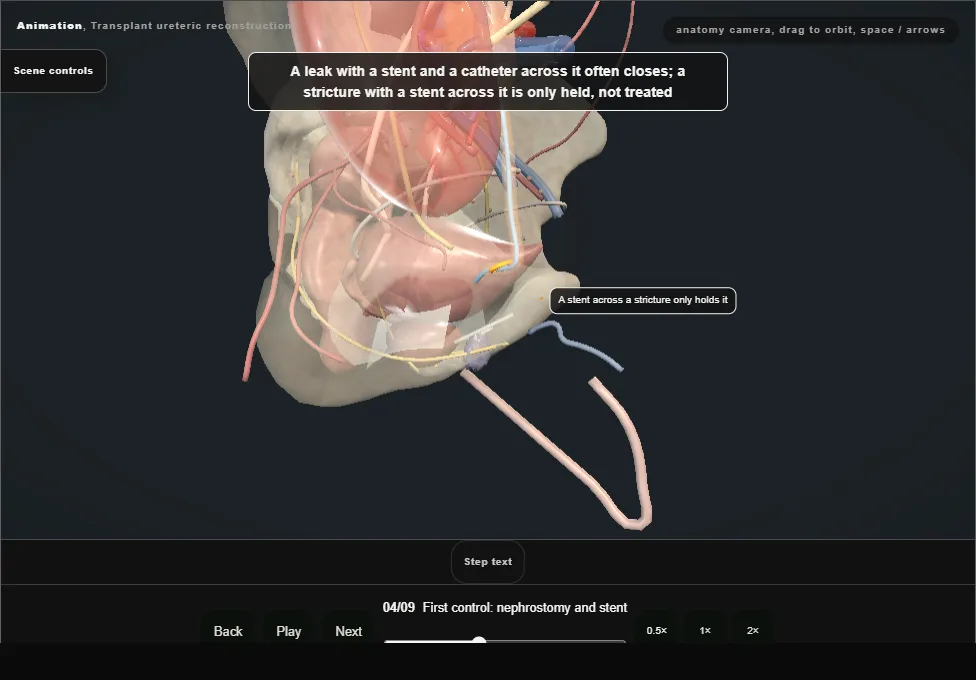
Task: Click the timeline progress slider handle
Action: click(x=479, y=640)
